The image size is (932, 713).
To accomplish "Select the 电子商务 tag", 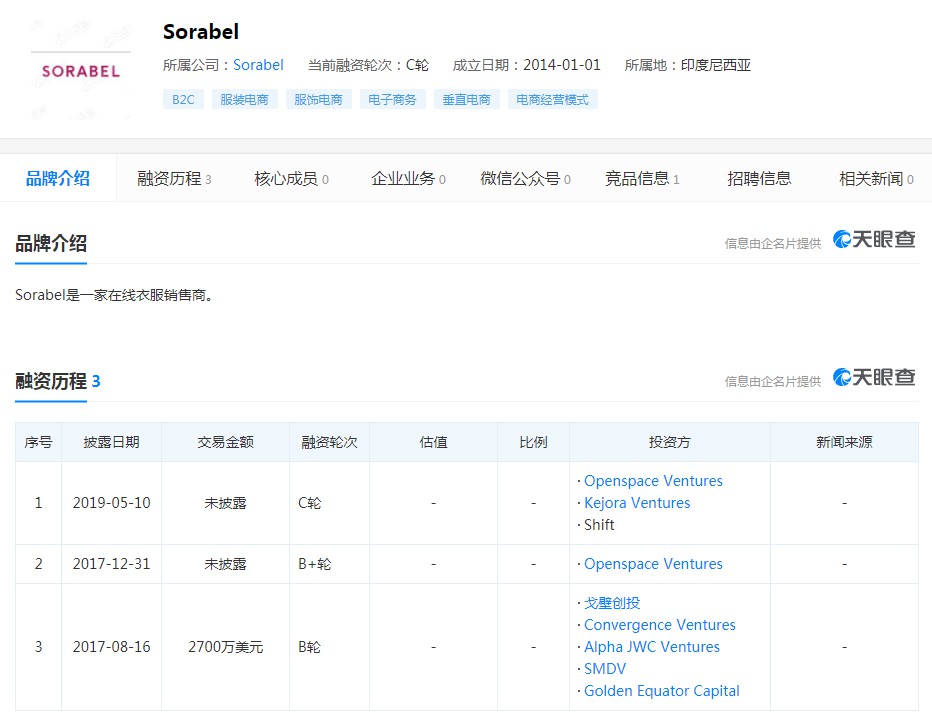I will click(x=392, y=99).
